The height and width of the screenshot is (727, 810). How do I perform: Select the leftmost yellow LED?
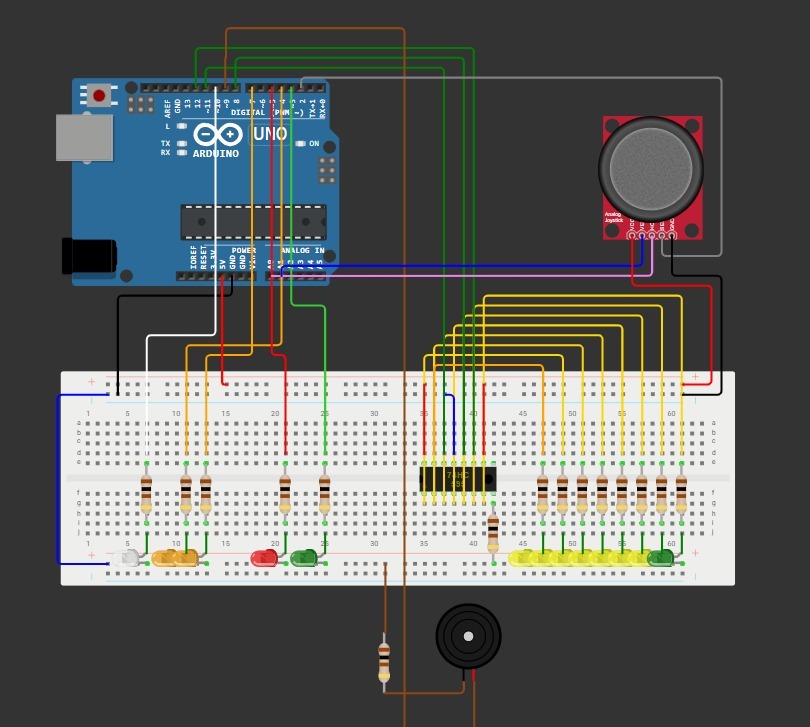522,558
